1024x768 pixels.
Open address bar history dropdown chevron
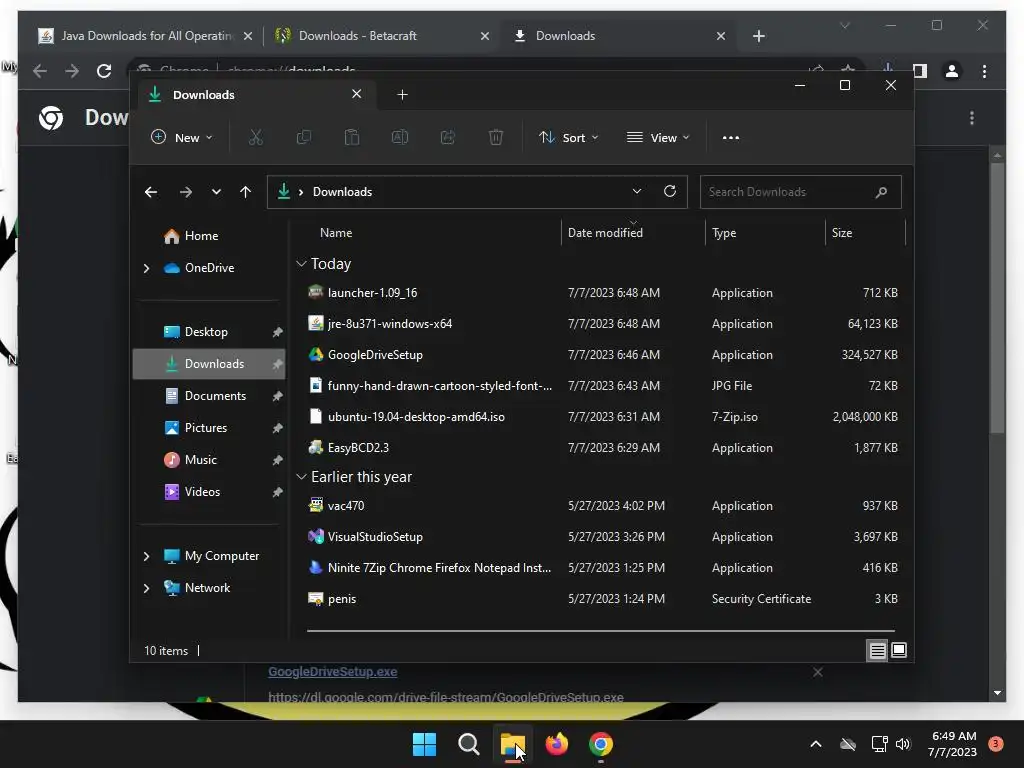(637, 191)
